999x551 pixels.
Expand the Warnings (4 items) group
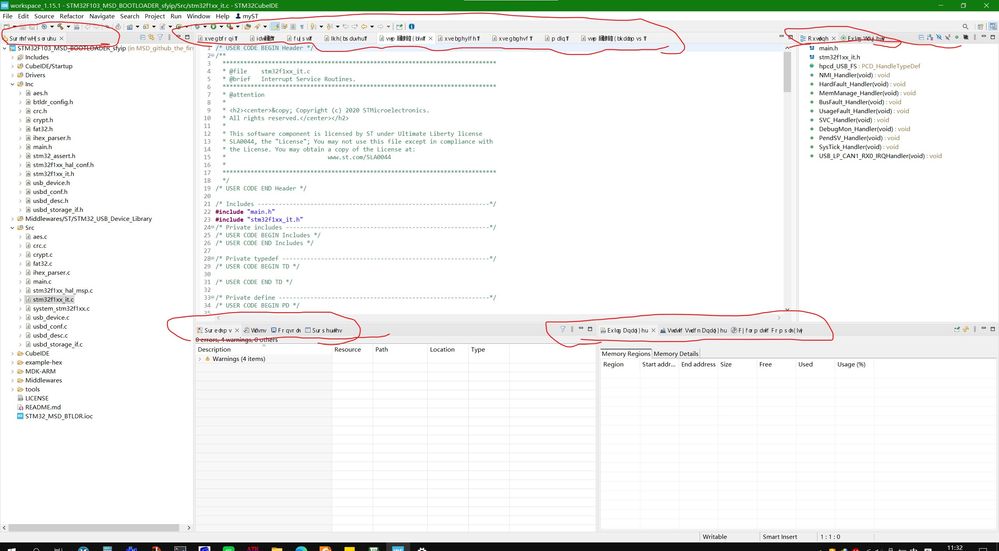200,359
